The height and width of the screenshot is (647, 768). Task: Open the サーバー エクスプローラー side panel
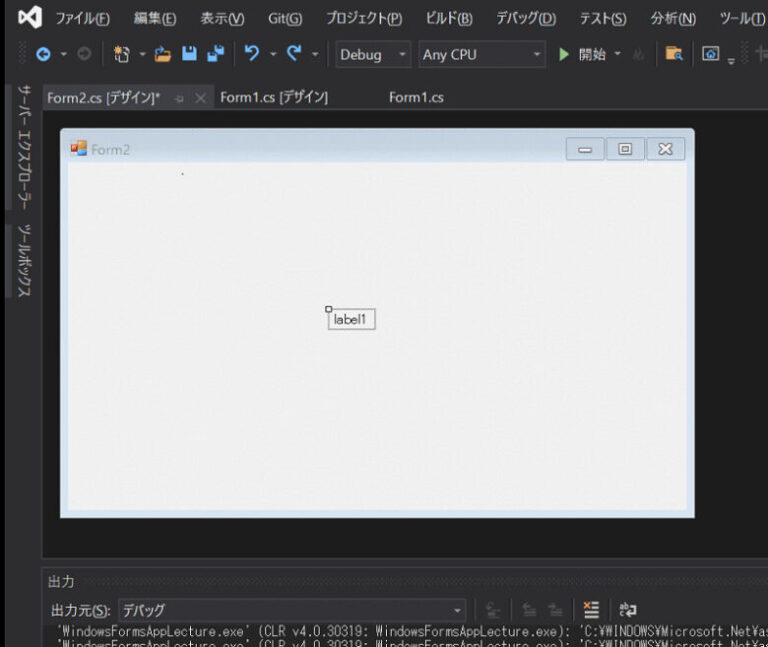(x=24, y=147)
